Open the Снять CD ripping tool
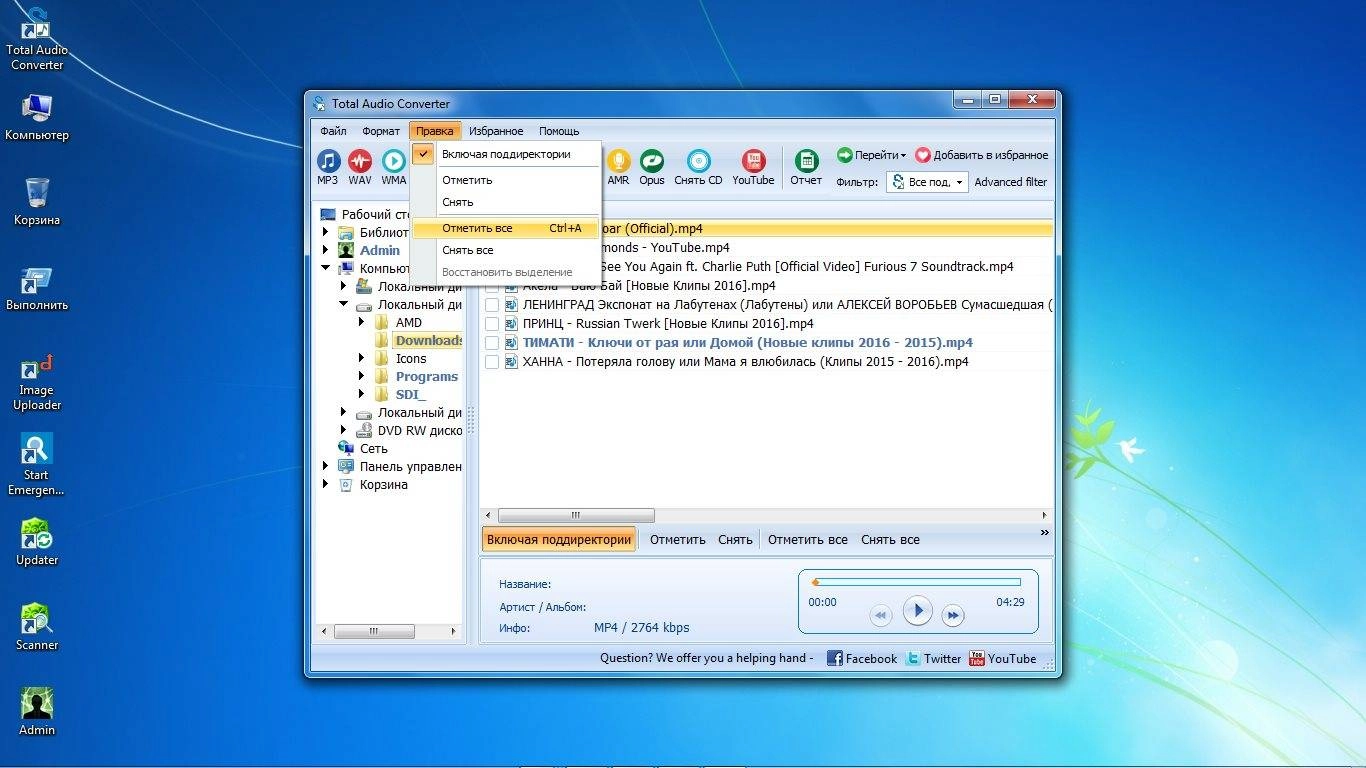Image resolution: width=1366 pixels, height=768 pixels. (698, 167)
